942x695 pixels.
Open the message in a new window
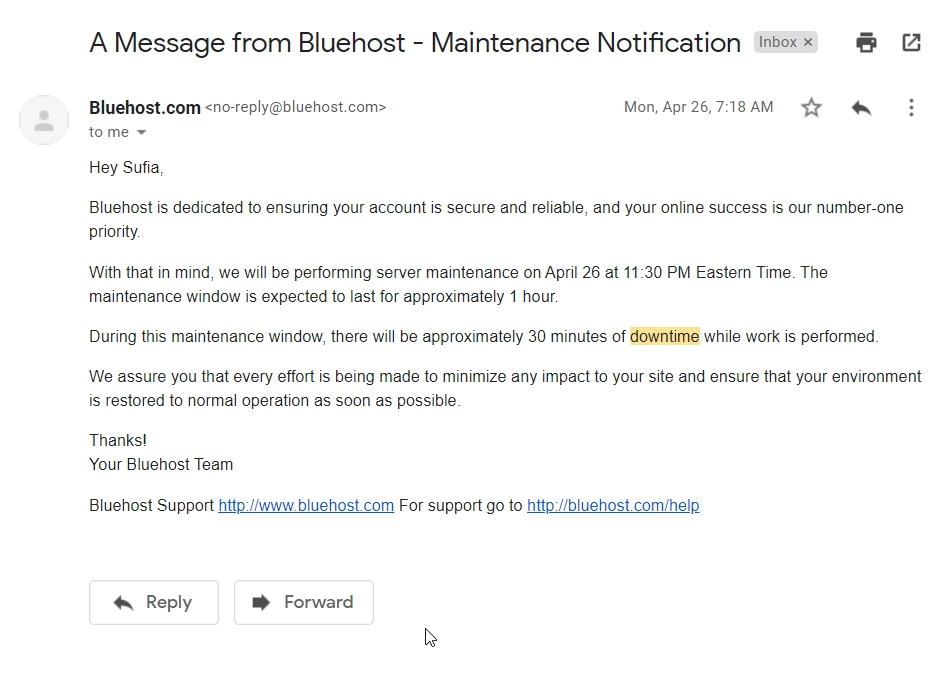[911, 43]
